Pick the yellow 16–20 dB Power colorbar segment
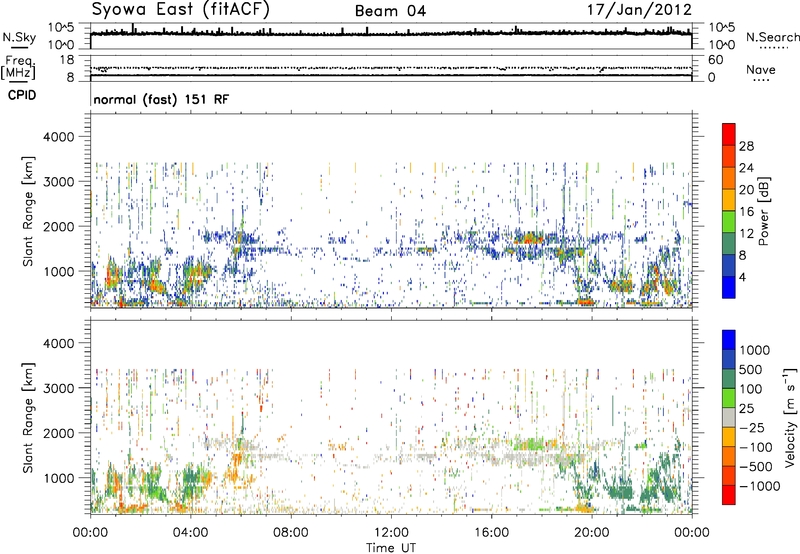The image size is (800, 554). pos(729,199)
